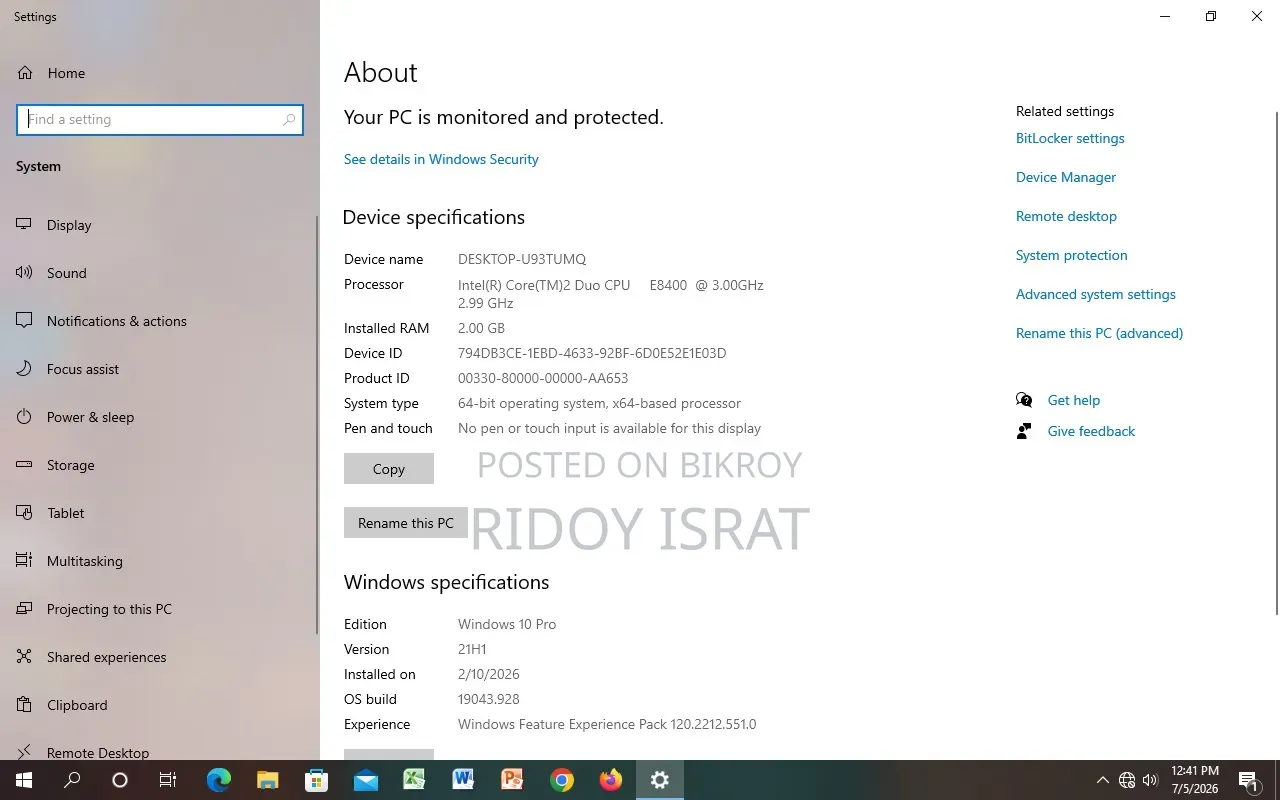
Task: Open Rename this PC (advanced) link
Action: coord(1100,333)
